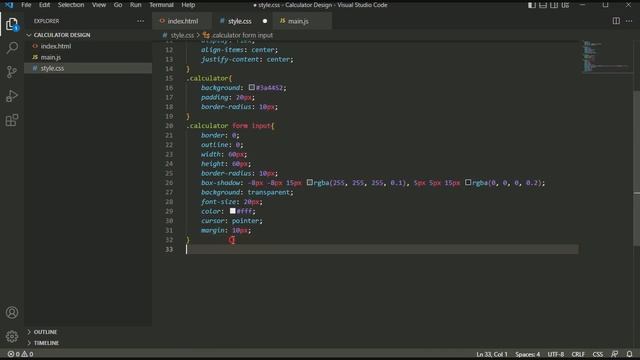Open Explorer views and more actions menu
This screenshot has width=640, height=360.
tap(140, 21)
